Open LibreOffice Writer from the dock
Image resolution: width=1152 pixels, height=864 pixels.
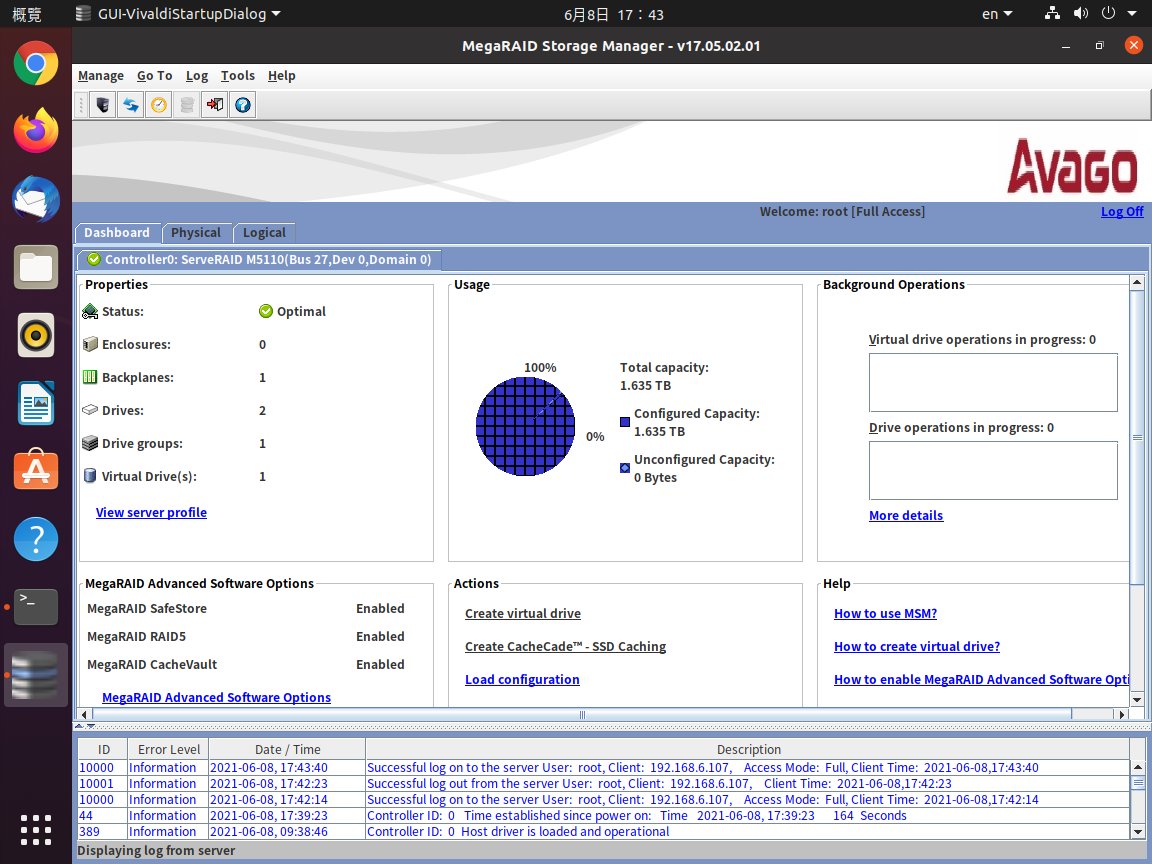[x=36, y=403]
